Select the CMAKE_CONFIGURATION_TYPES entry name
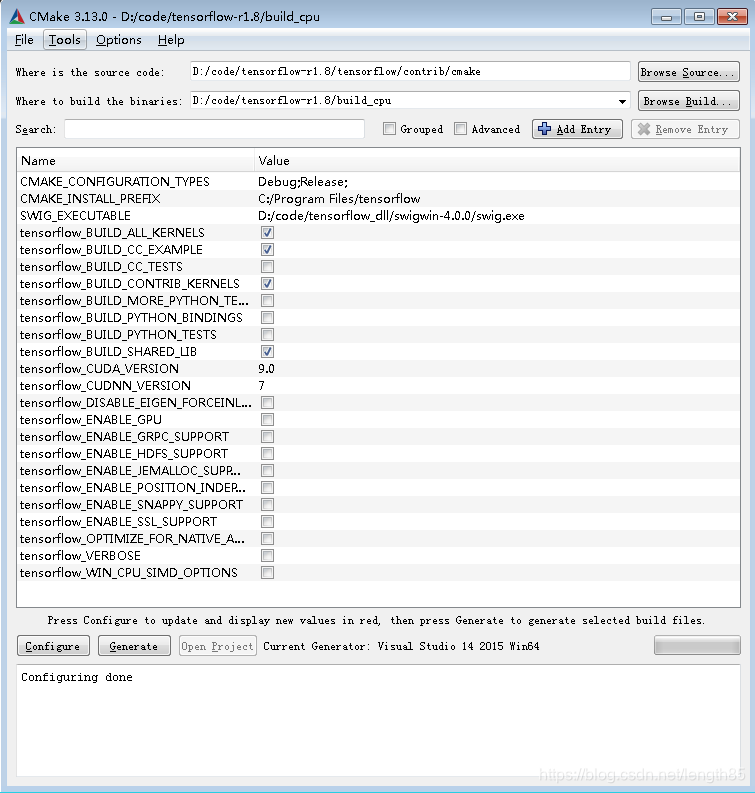 (115, 182)
